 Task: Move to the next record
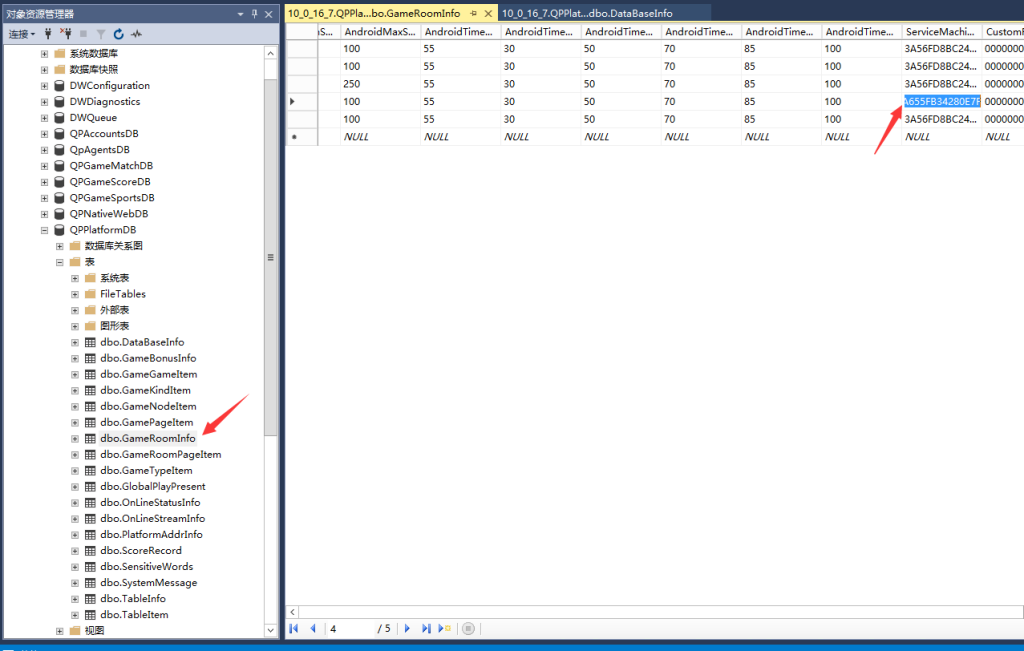pyautogui.click(x=407, y=629)
